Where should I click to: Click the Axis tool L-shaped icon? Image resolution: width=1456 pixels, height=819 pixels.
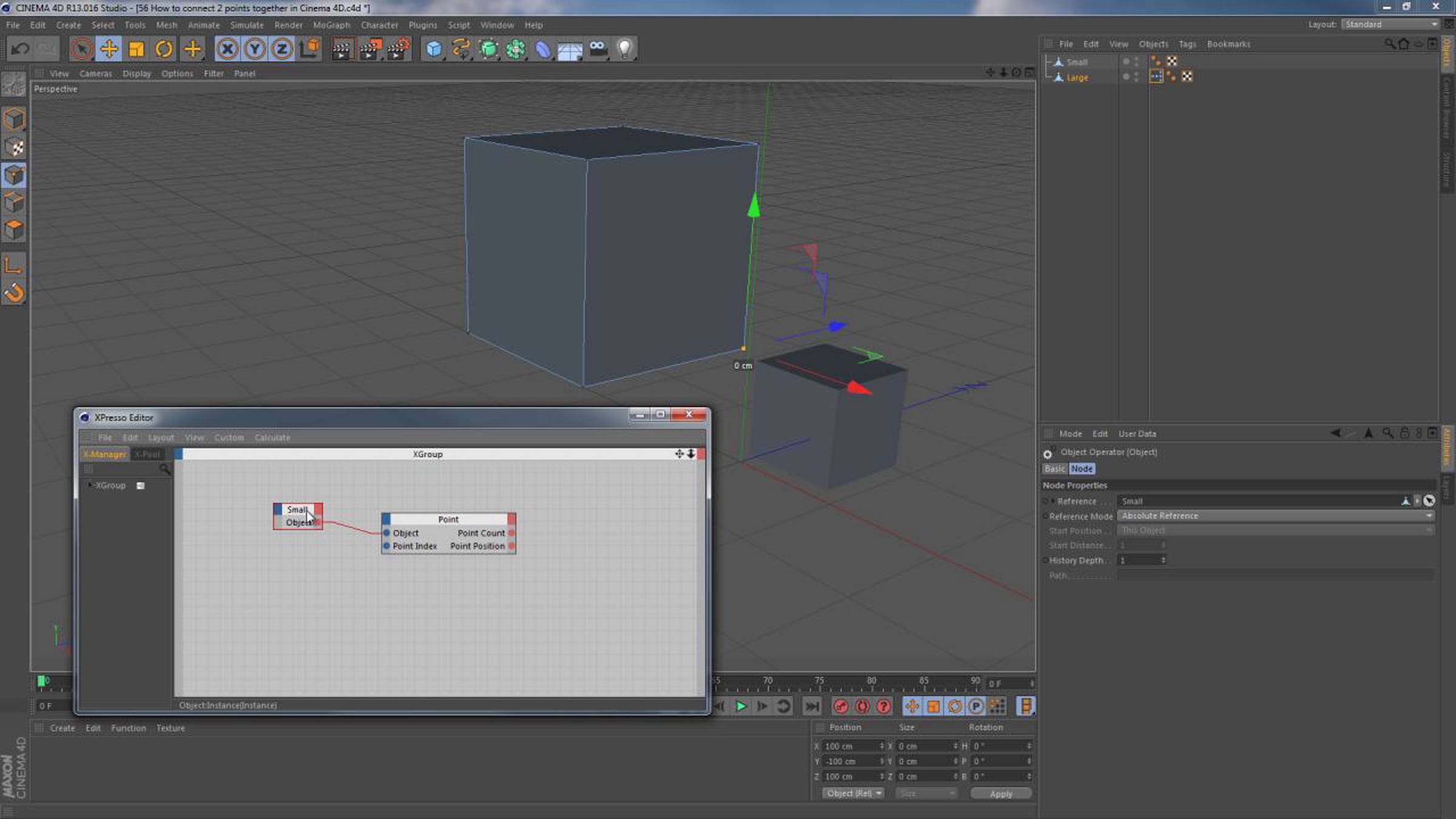pos(14,265)
